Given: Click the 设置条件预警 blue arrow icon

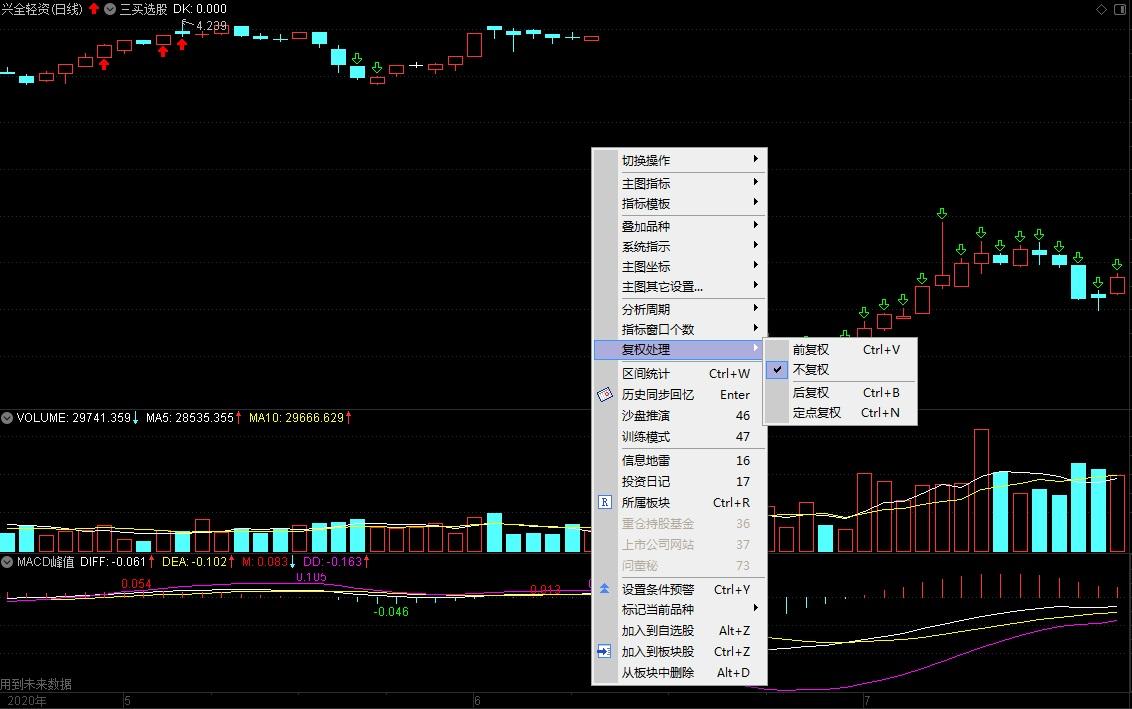Looking at the screenshot, I should pos(604,589).
